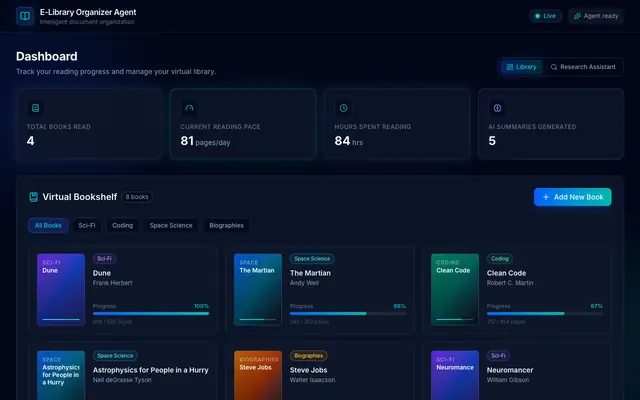This screenshot has height=400, width=640.
Task: Click the Neuromancer title text
Action: (x=510, y=370)
